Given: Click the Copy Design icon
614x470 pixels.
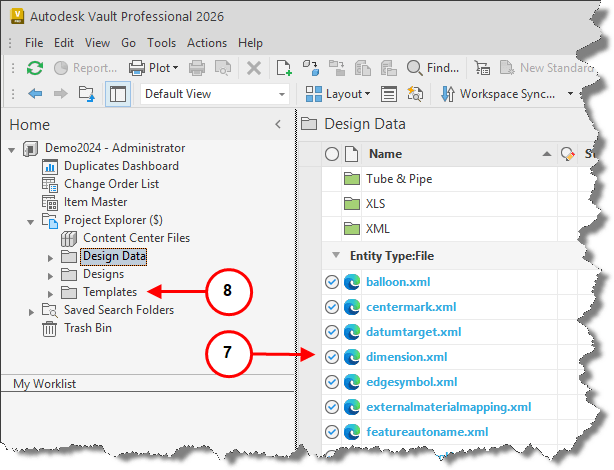Looking at the screenshot, I should click(311, 68).
